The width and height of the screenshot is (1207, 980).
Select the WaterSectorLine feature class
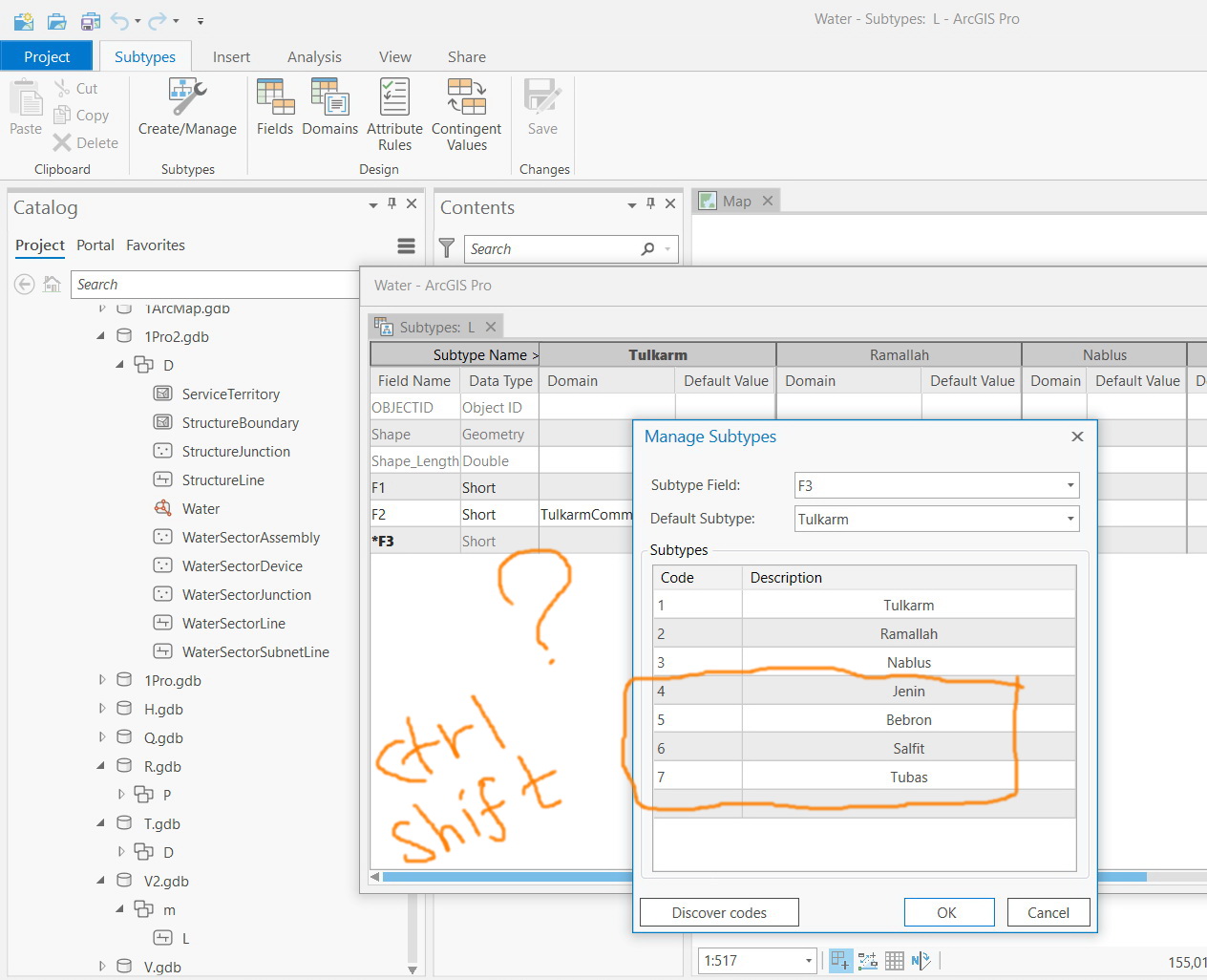click(x=234, y=623)
